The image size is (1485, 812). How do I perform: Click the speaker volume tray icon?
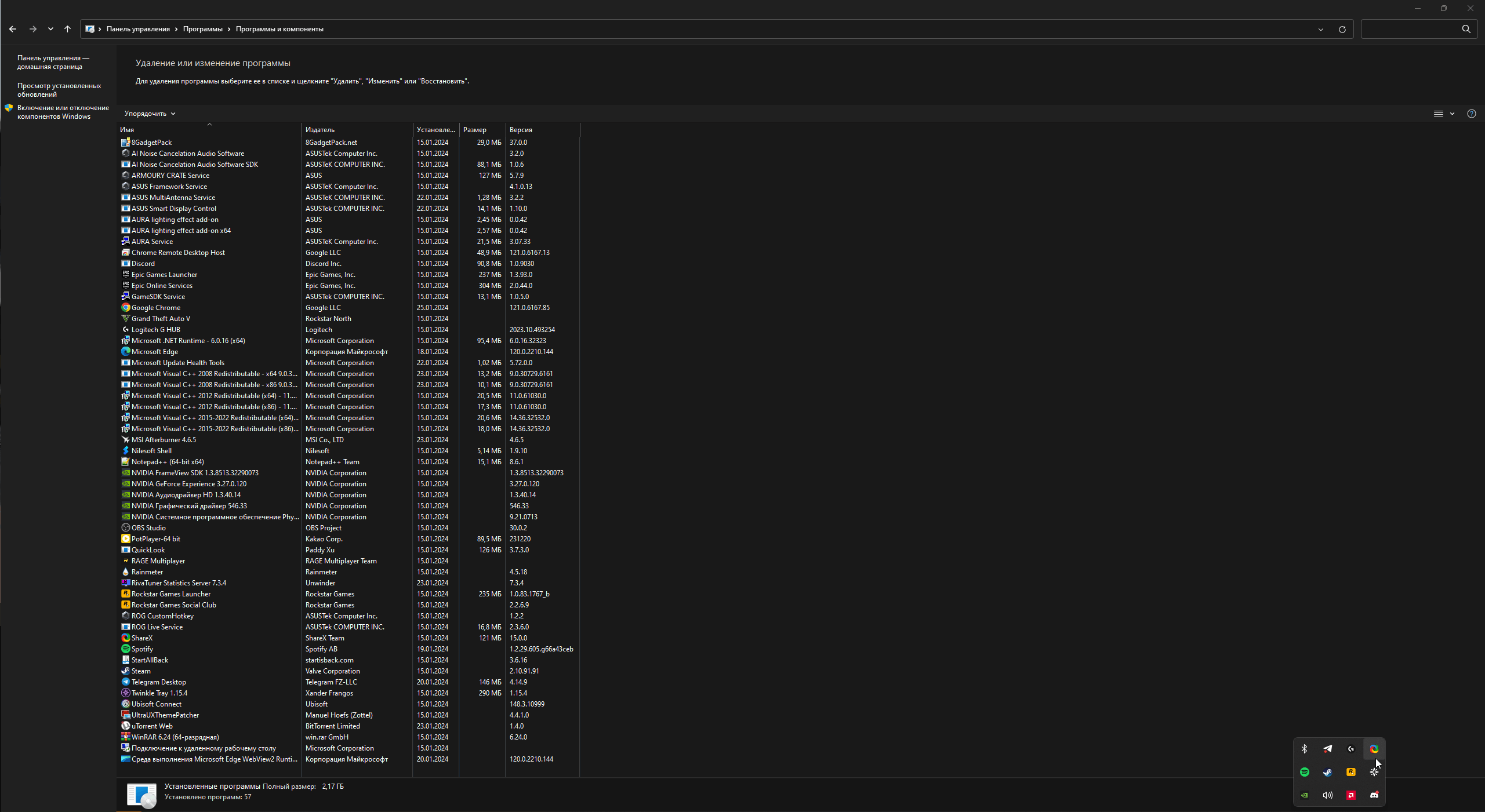[x=1327, y=795]
